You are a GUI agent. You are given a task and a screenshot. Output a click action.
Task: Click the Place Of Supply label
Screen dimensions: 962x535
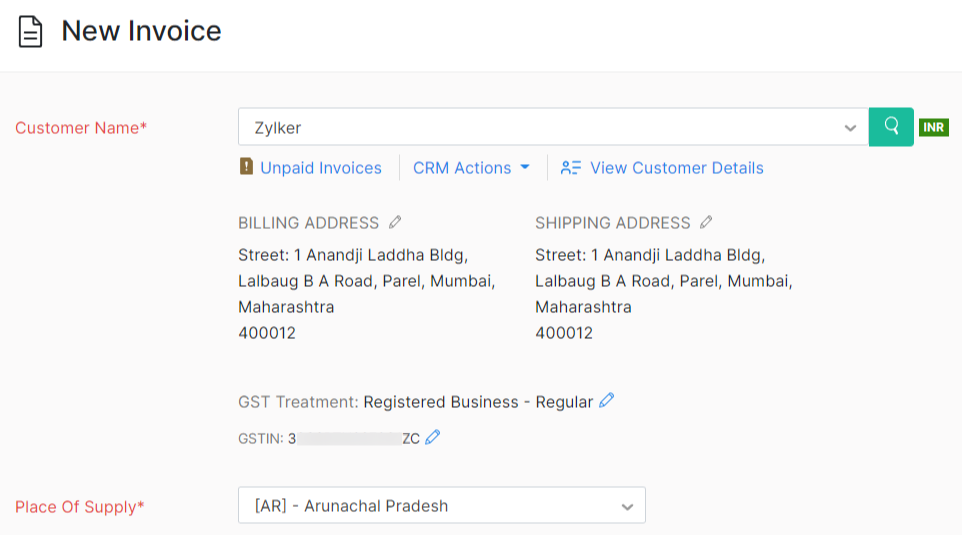point(79,507)
